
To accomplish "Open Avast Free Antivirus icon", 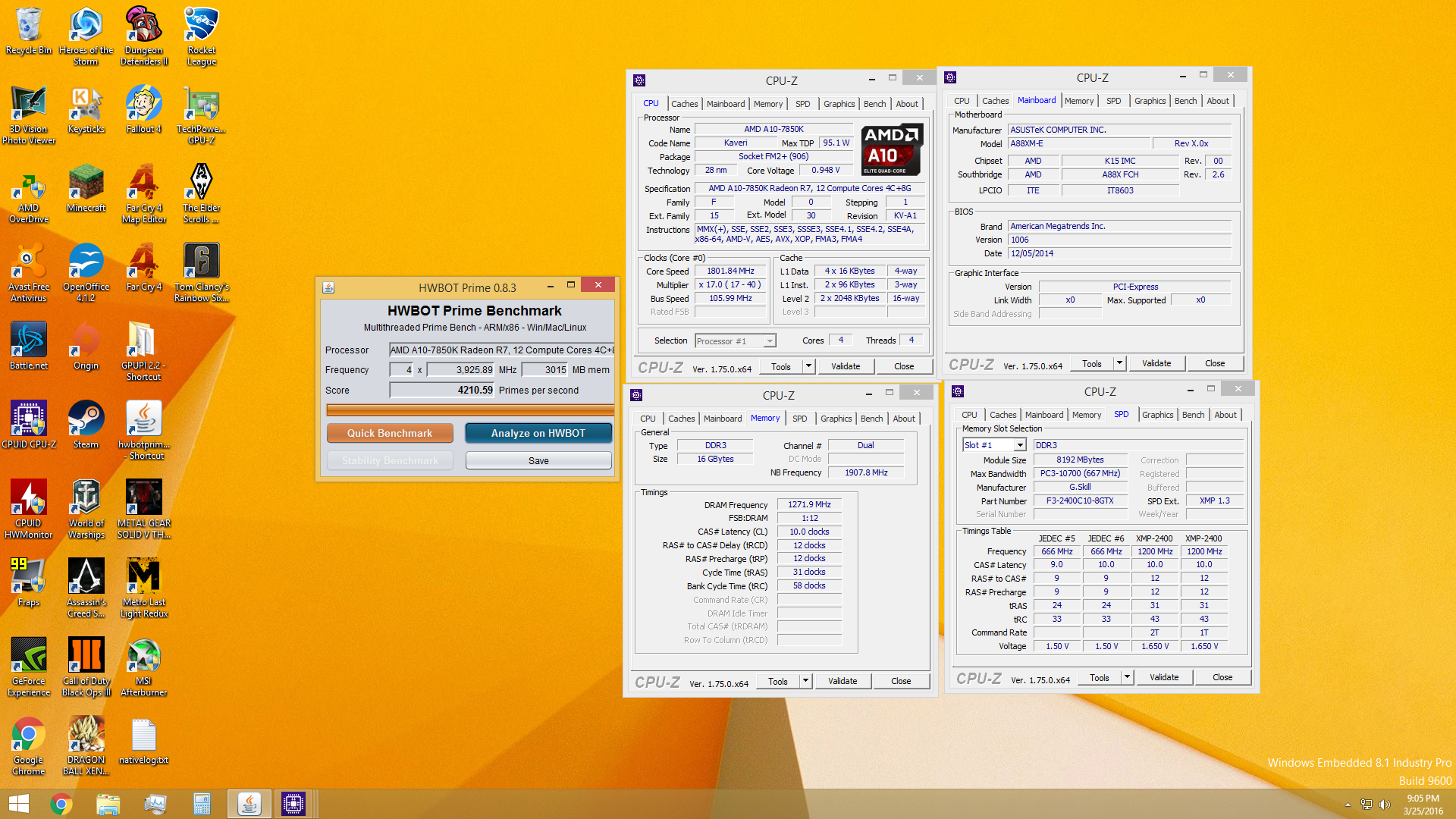I will tap(29, 273).
